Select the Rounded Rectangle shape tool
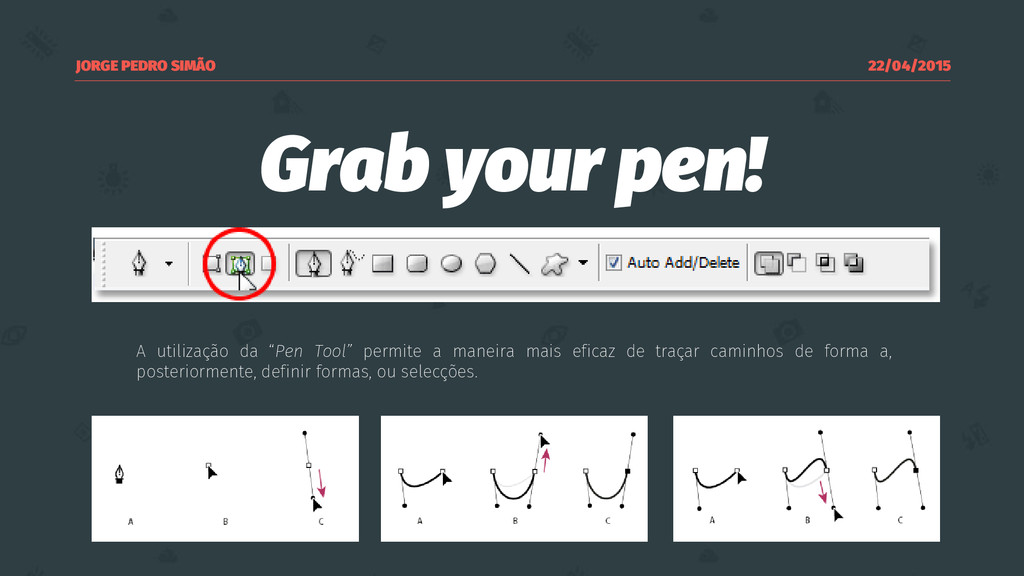The image size is (1024, 576). tap(417, 264)
